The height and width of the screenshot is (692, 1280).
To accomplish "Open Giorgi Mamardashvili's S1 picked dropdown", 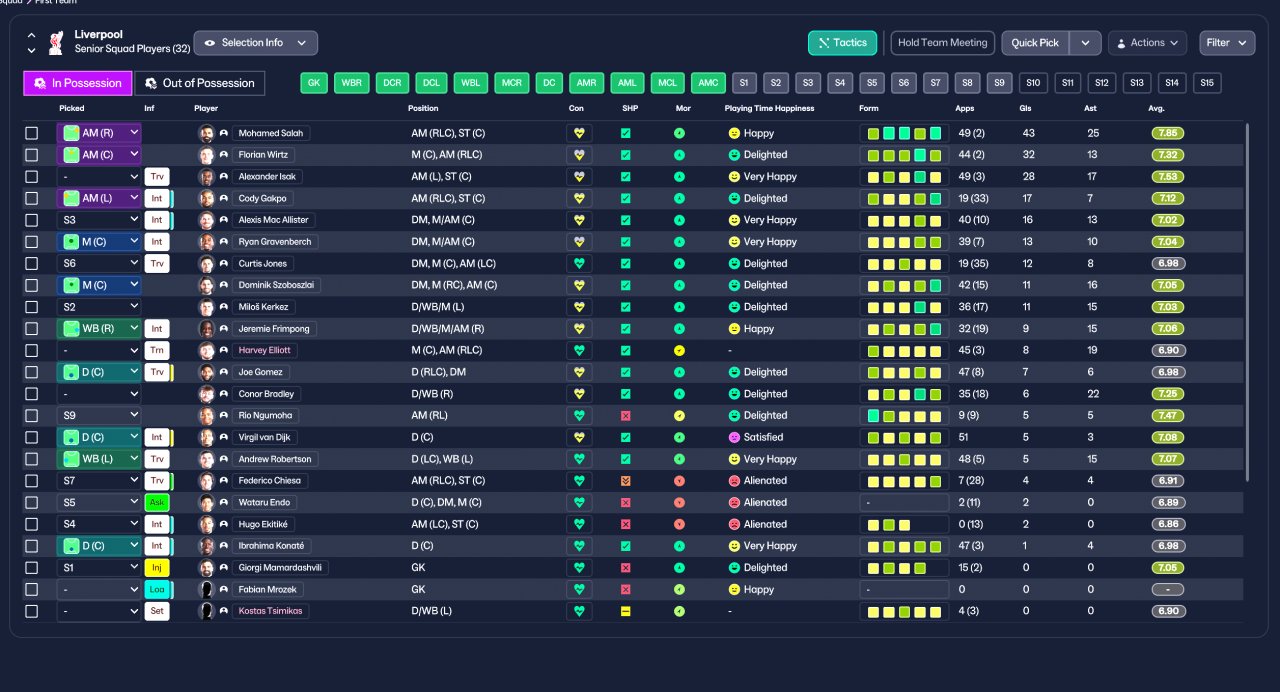I will coord(99,568).
